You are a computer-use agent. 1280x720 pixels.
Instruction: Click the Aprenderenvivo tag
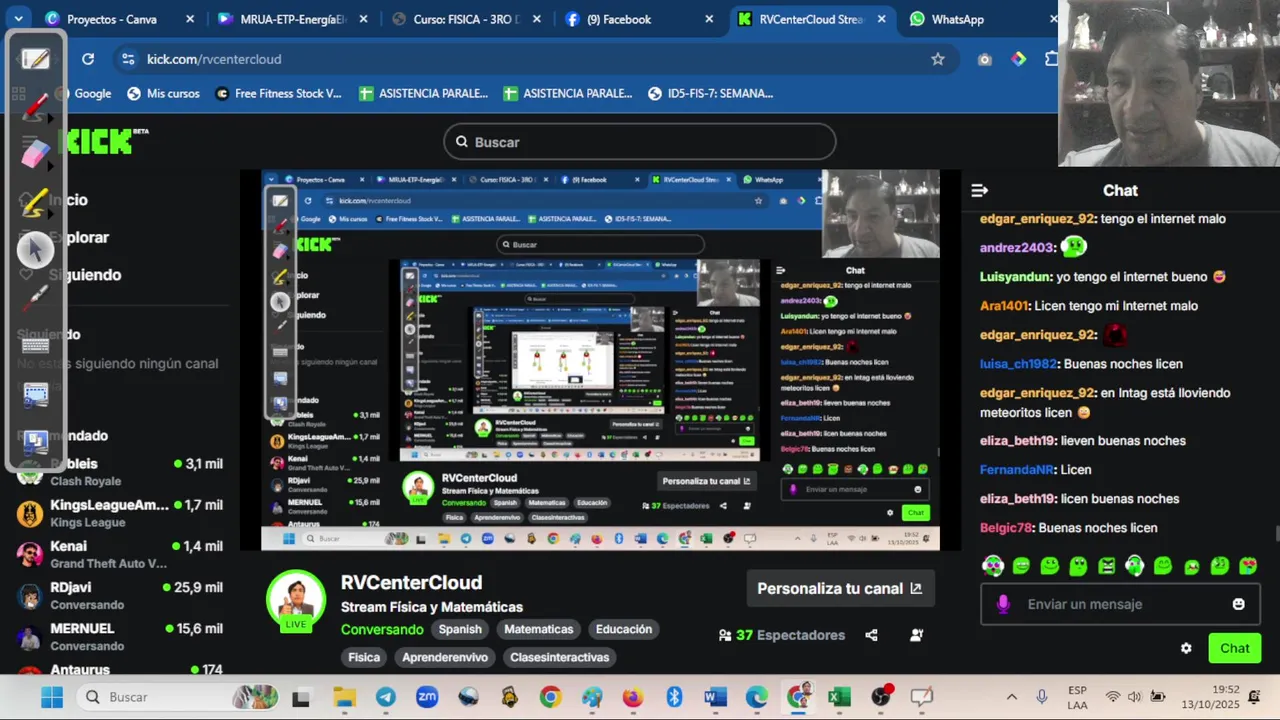coord(445,657)
